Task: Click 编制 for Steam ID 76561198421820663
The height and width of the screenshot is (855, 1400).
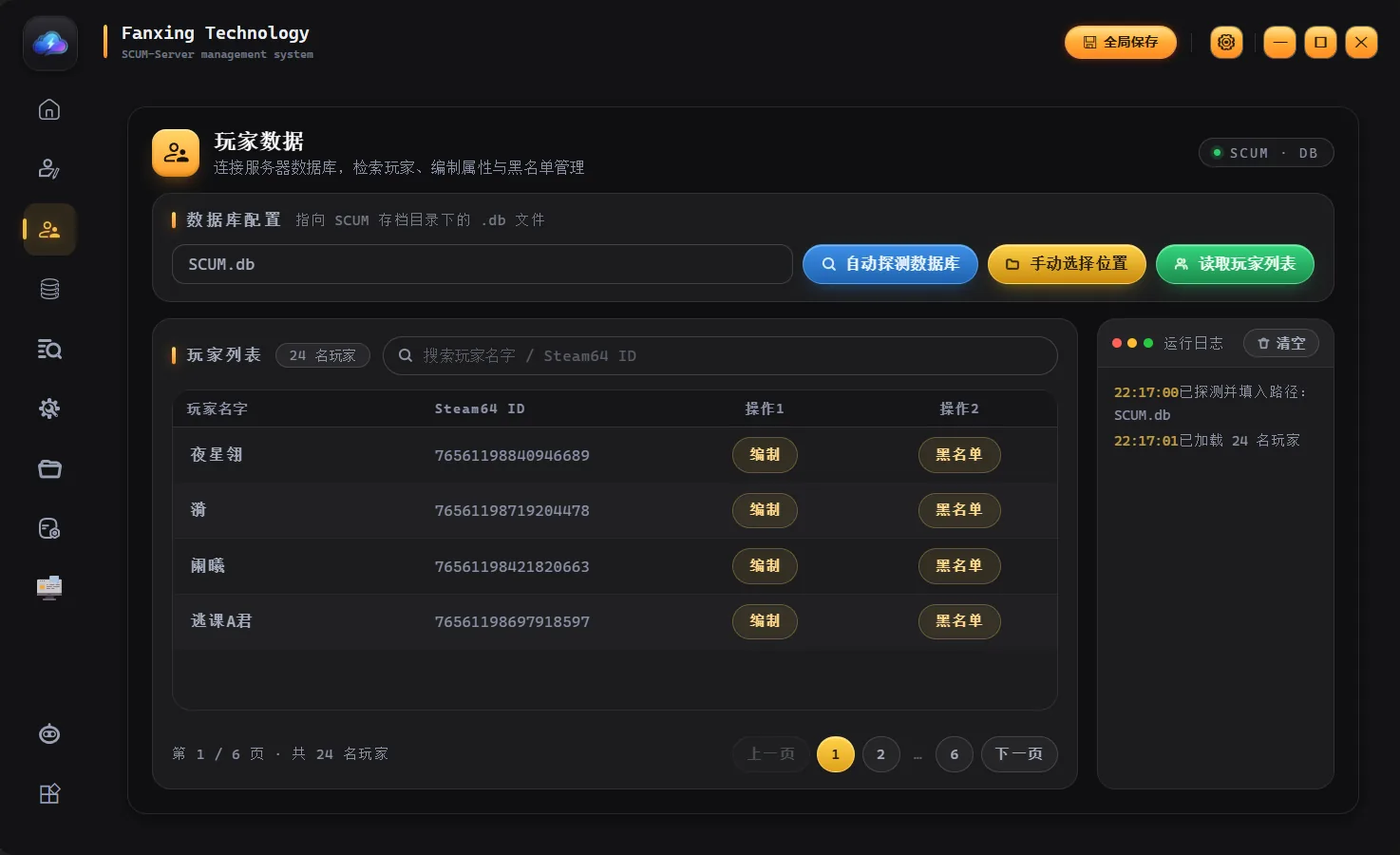Action: tap(765, 566)
